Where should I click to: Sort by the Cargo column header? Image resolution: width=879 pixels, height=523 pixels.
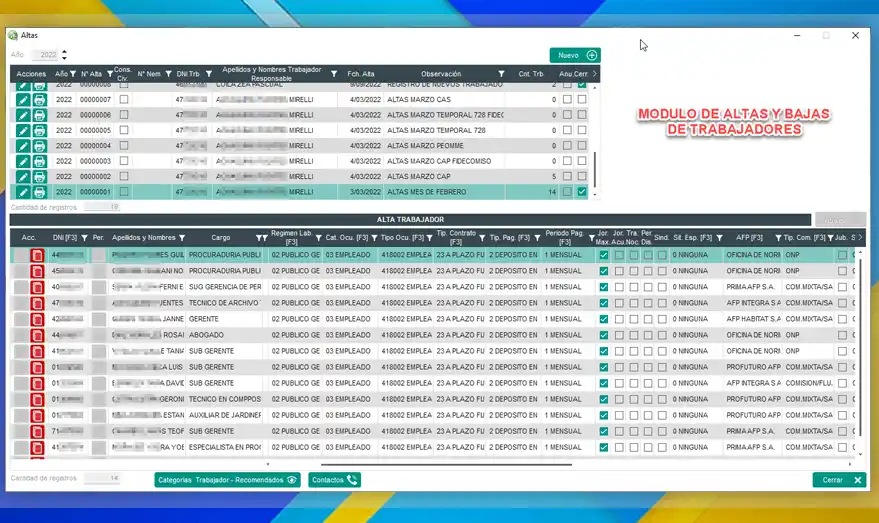221,238
